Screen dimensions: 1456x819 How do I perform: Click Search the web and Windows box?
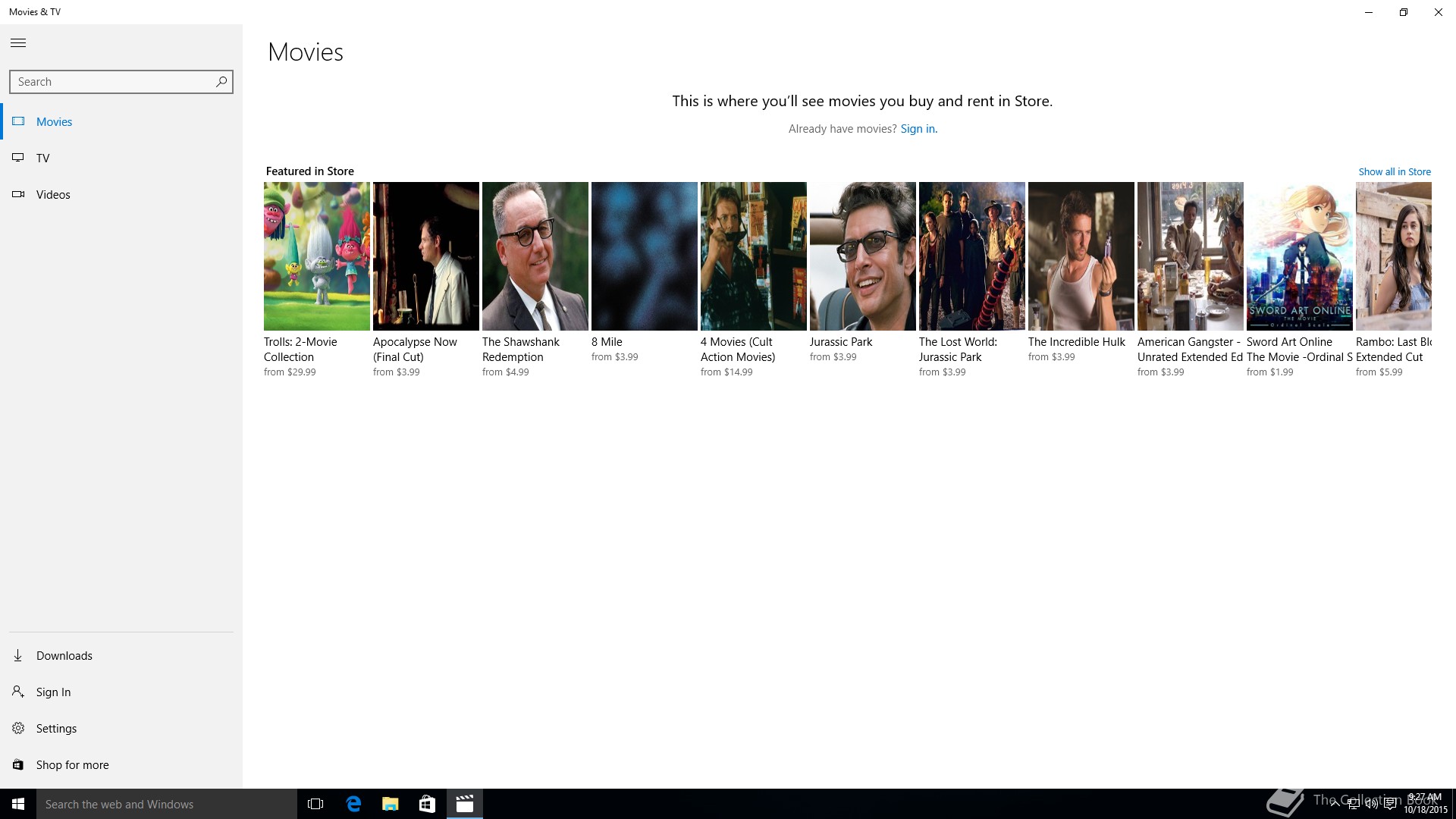(x=167, y=804)
